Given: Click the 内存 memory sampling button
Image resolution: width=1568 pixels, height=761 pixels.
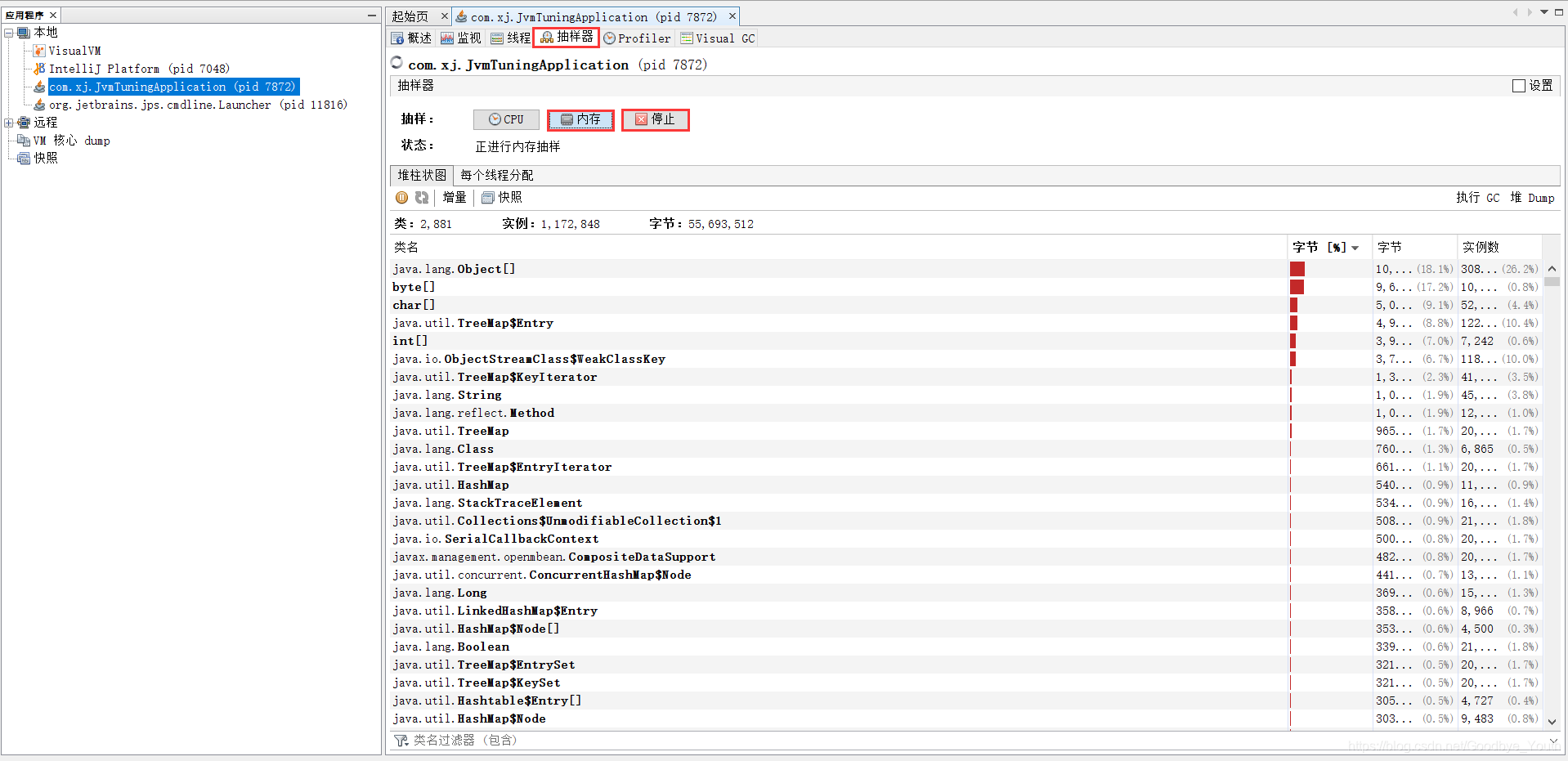Looking at the screenshot, I should [580, 119].
